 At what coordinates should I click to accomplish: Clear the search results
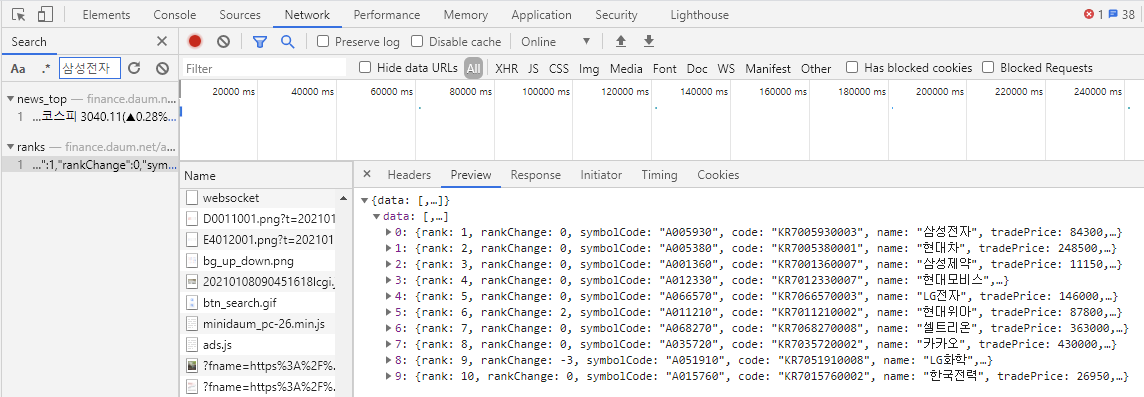(x=163, y=69)
